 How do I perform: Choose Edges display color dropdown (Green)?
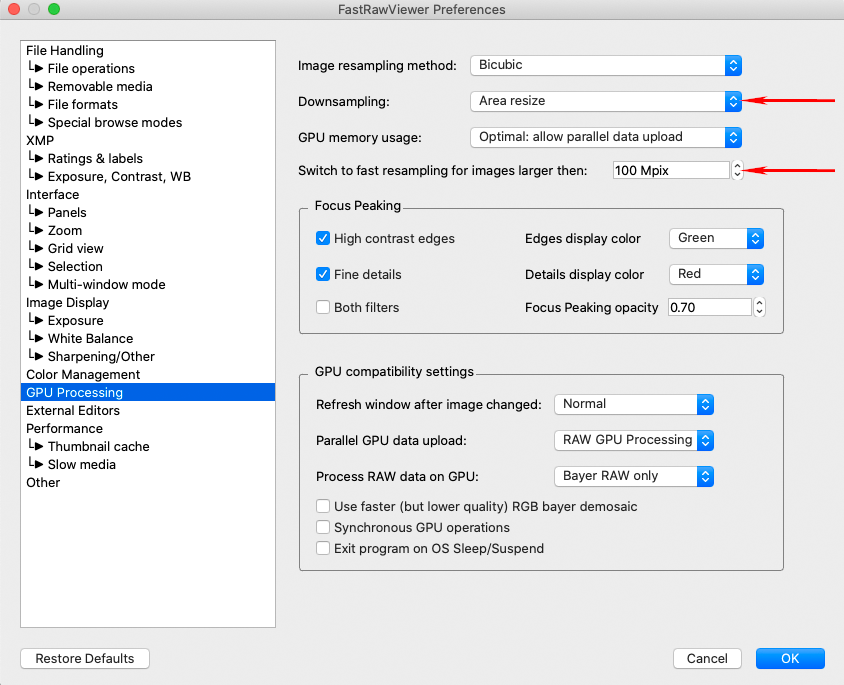coord(716,239)
